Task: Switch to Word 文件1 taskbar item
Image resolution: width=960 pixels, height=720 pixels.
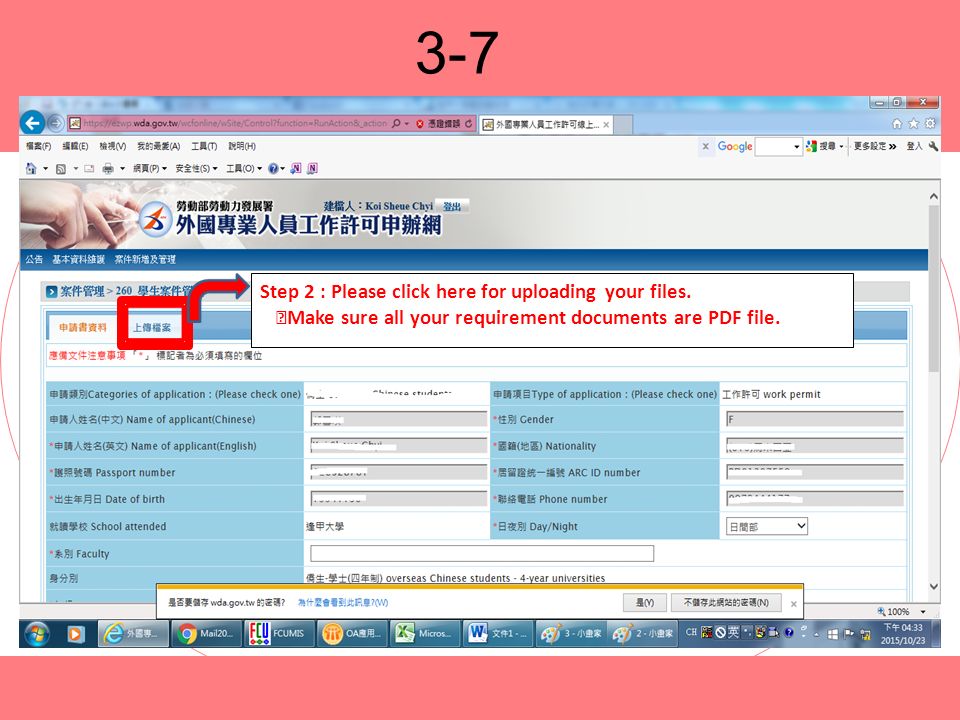Action: 497,634
